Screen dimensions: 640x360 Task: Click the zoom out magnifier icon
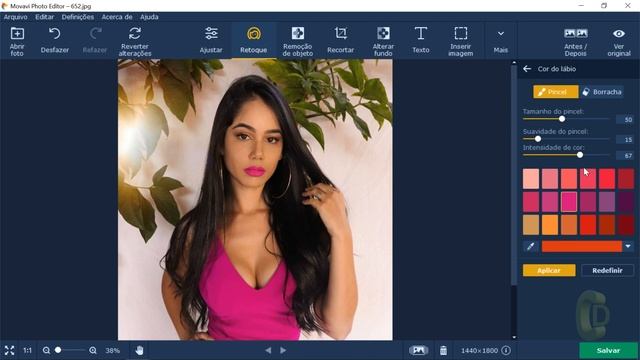click(x=46, y=350)
